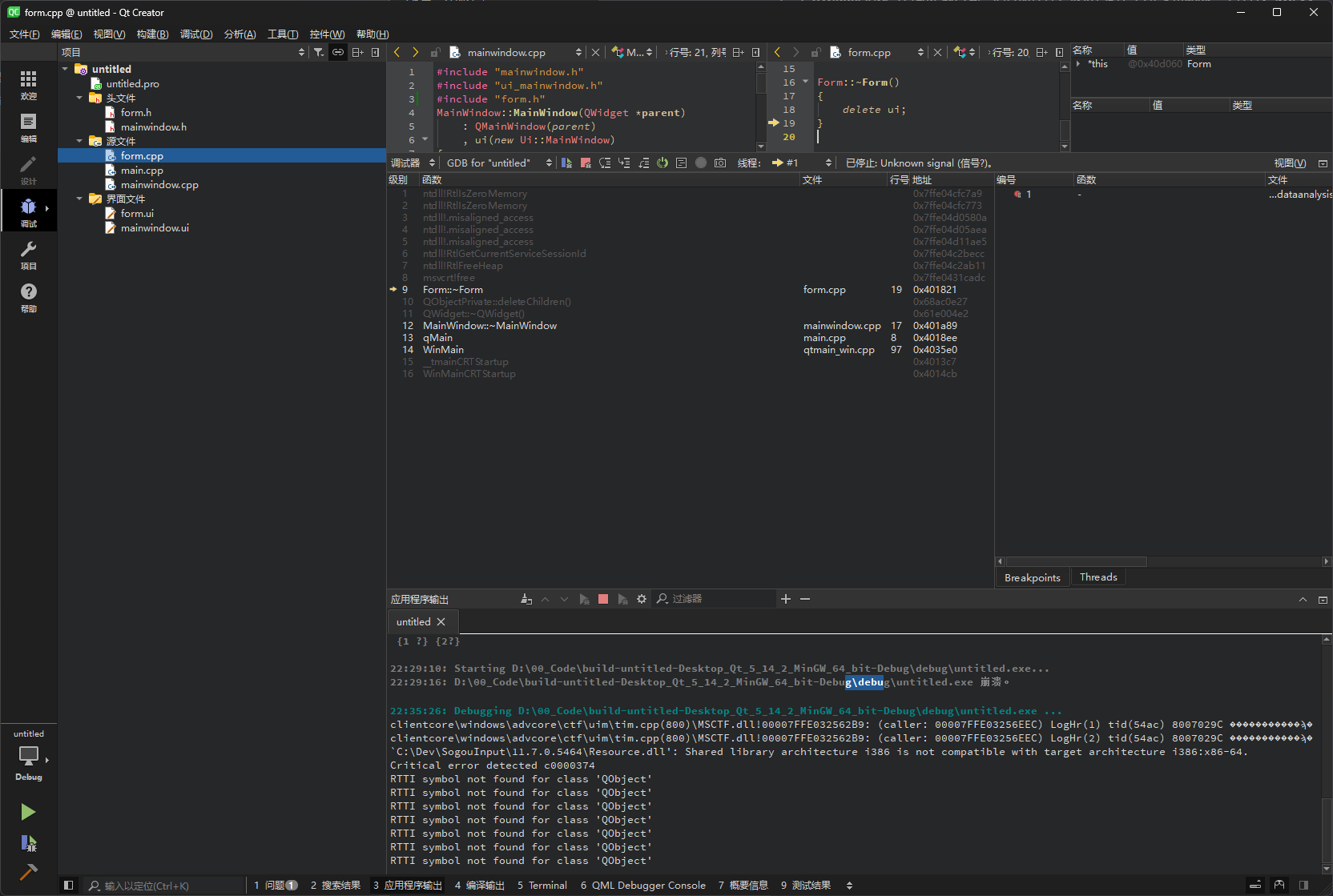
Task: Close the form.cpp editor document
Action: (937, 52)
